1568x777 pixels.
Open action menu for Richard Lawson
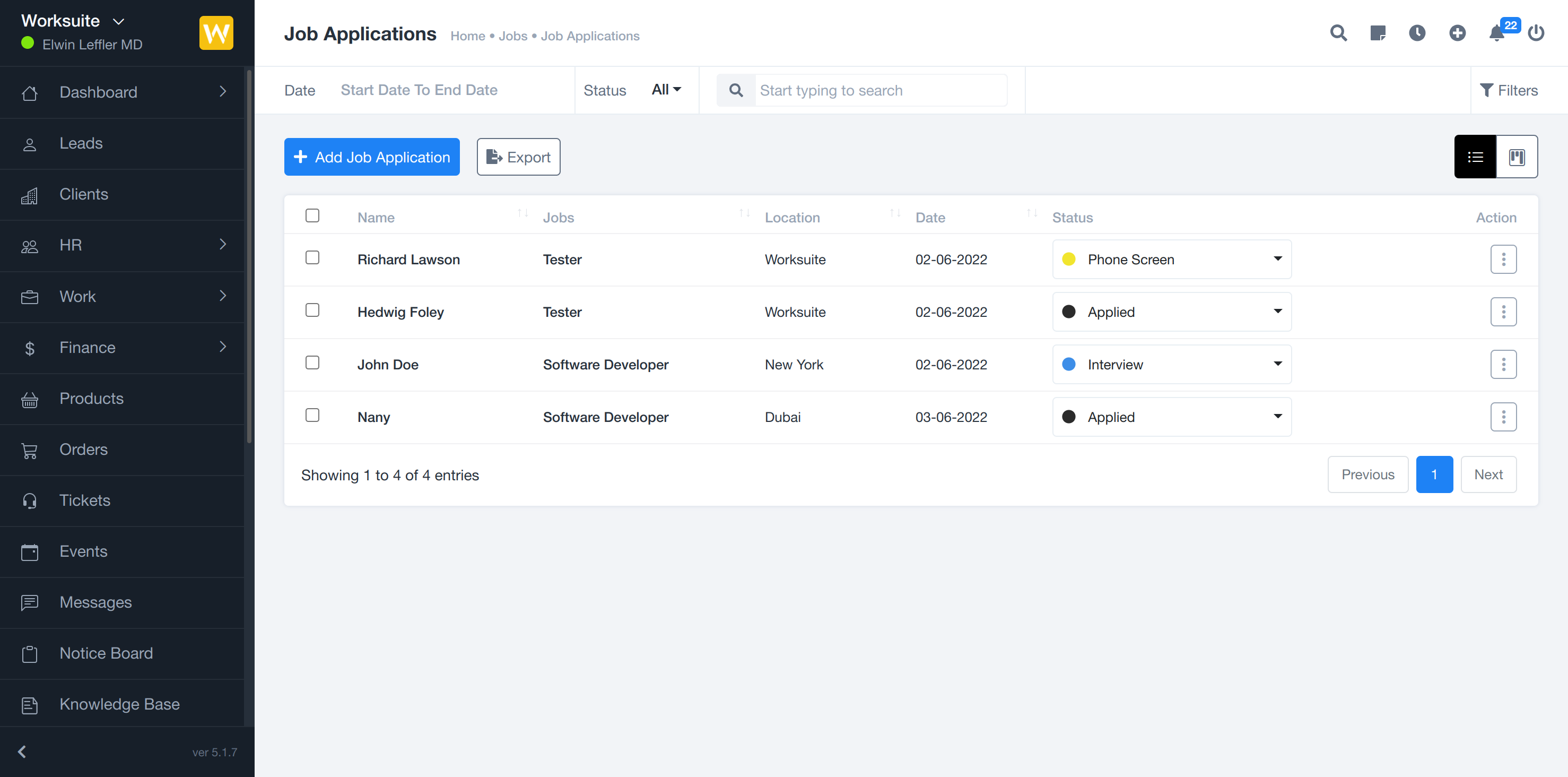pos(1503,260)
